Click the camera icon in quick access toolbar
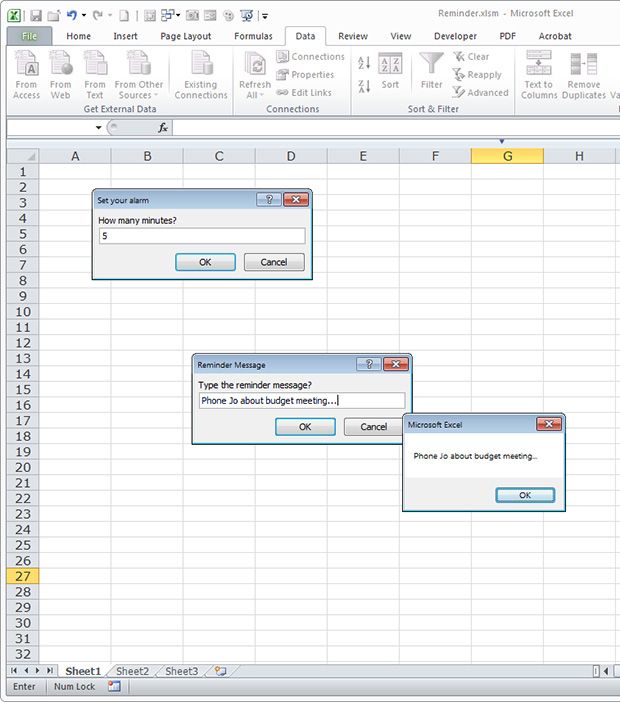This screenshot has height=702, width=620. click(x=192, y=16)
